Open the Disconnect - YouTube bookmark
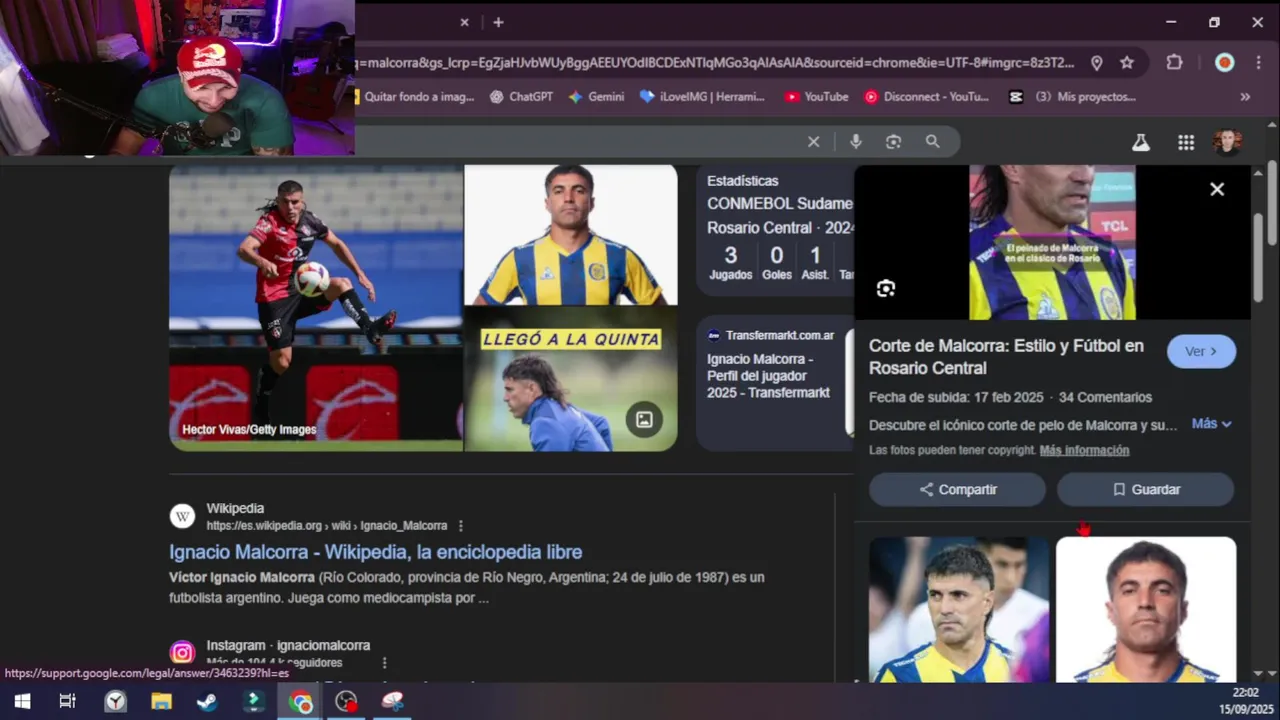 [x=926, y=97]
